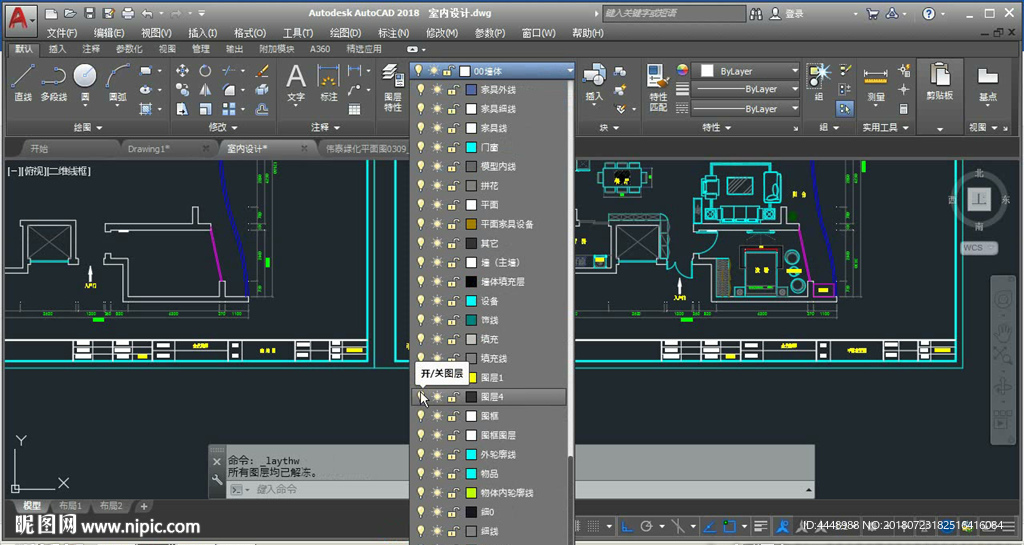Click the WCS button under ViewCube
Screen dimensions: 1024x545
[980, 247]
